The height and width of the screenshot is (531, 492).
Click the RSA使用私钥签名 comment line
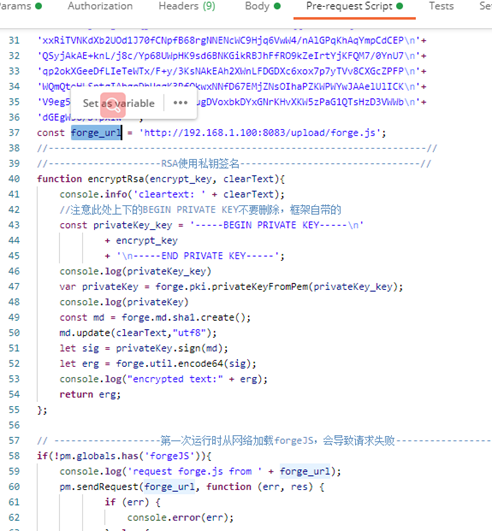(234, 164)
